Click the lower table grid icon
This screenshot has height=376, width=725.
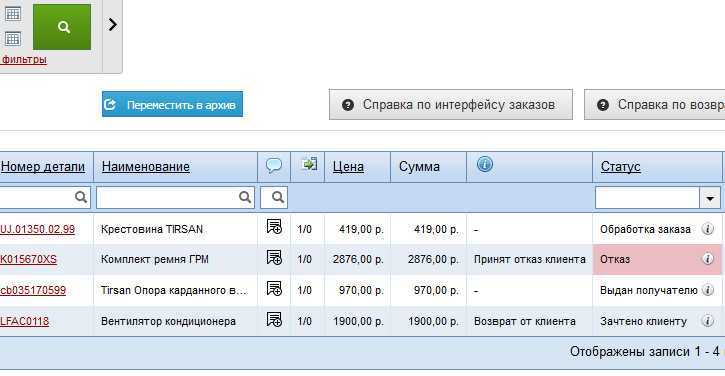click(x=12, y=38)
